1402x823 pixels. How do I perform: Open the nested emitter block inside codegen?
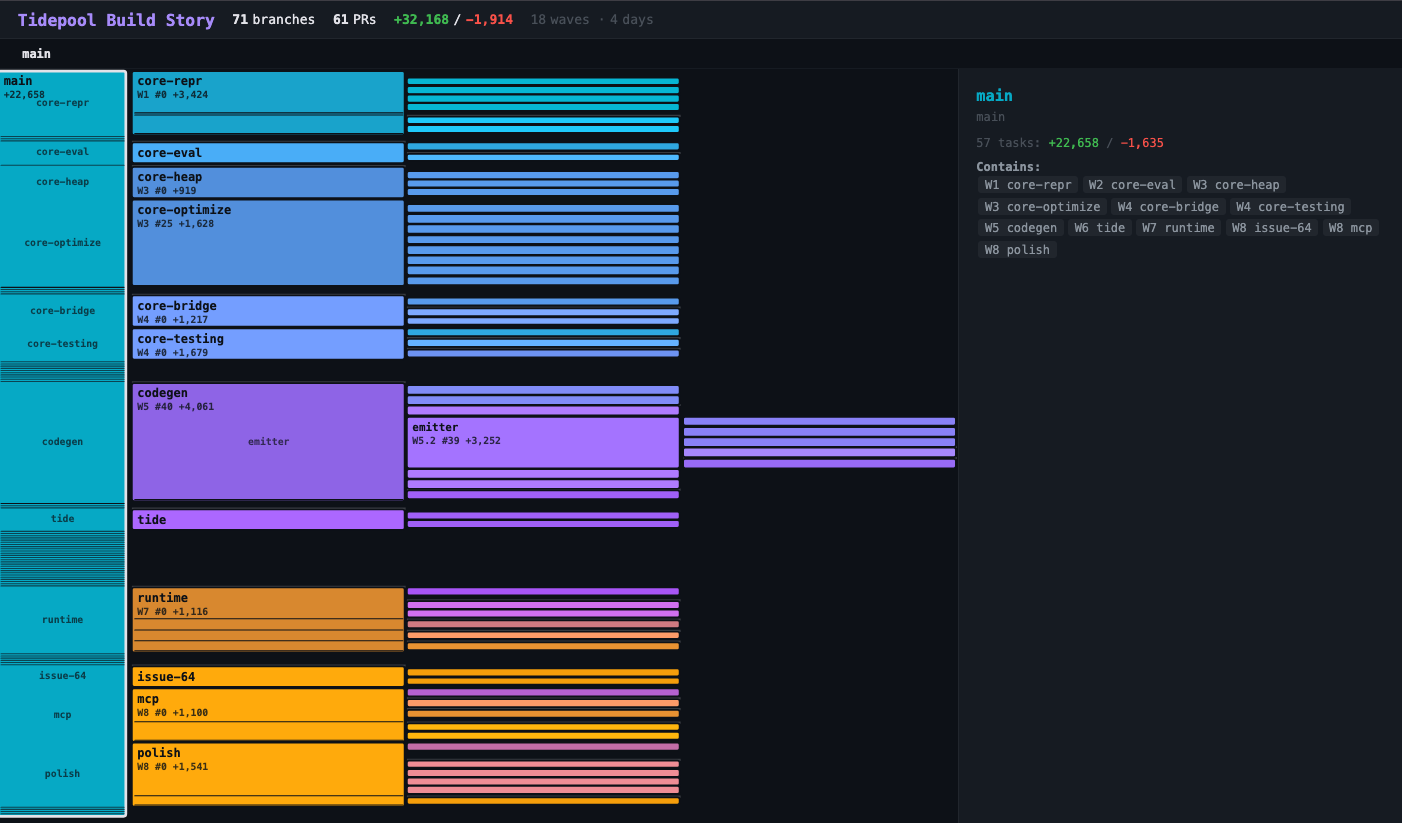point(543,440)
